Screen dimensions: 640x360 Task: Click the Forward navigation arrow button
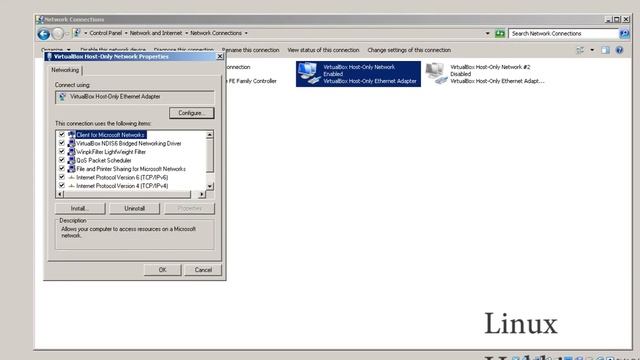click(58, 34)
